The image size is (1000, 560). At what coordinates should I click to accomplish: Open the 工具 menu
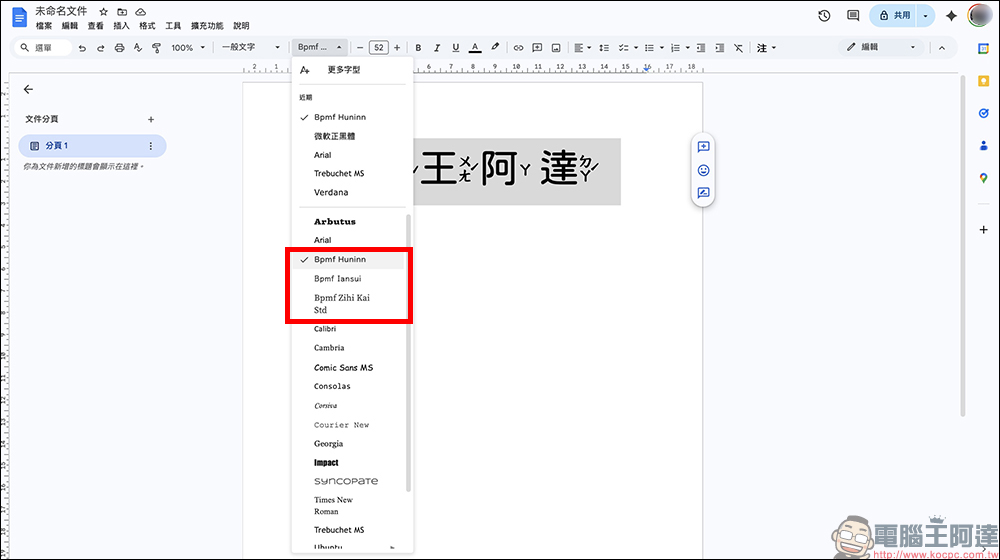click(x=173, y=26)
